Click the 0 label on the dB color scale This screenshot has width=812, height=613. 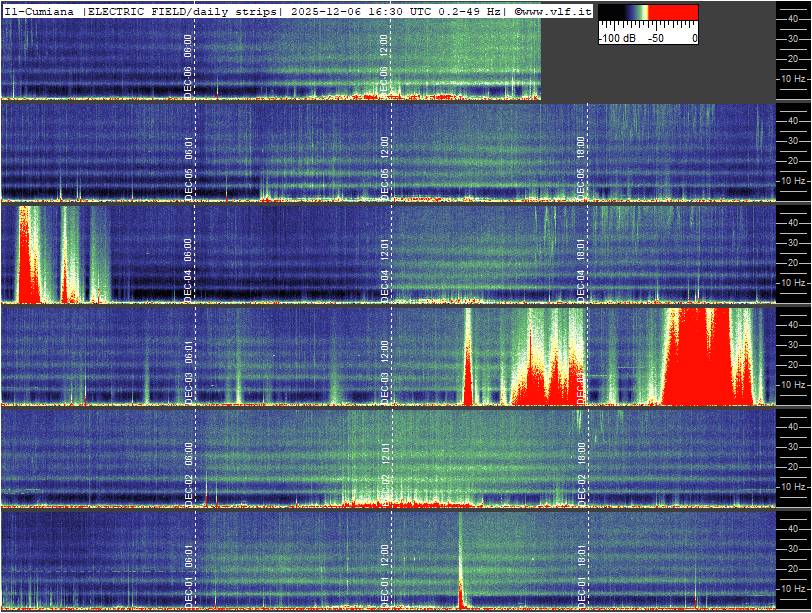[x=694, y=38]
